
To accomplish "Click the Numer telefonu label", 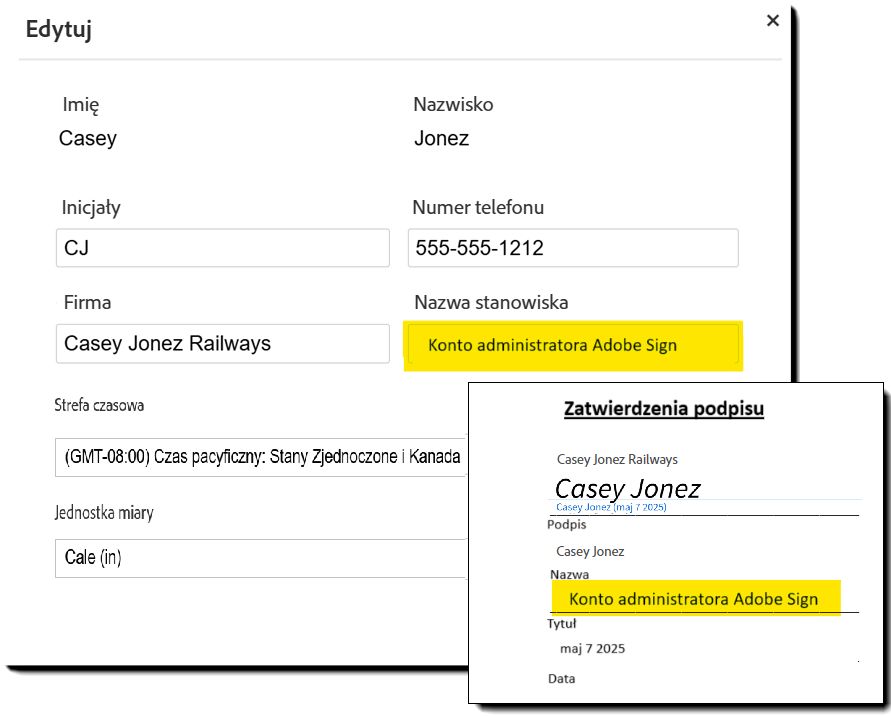I will 478,207.
